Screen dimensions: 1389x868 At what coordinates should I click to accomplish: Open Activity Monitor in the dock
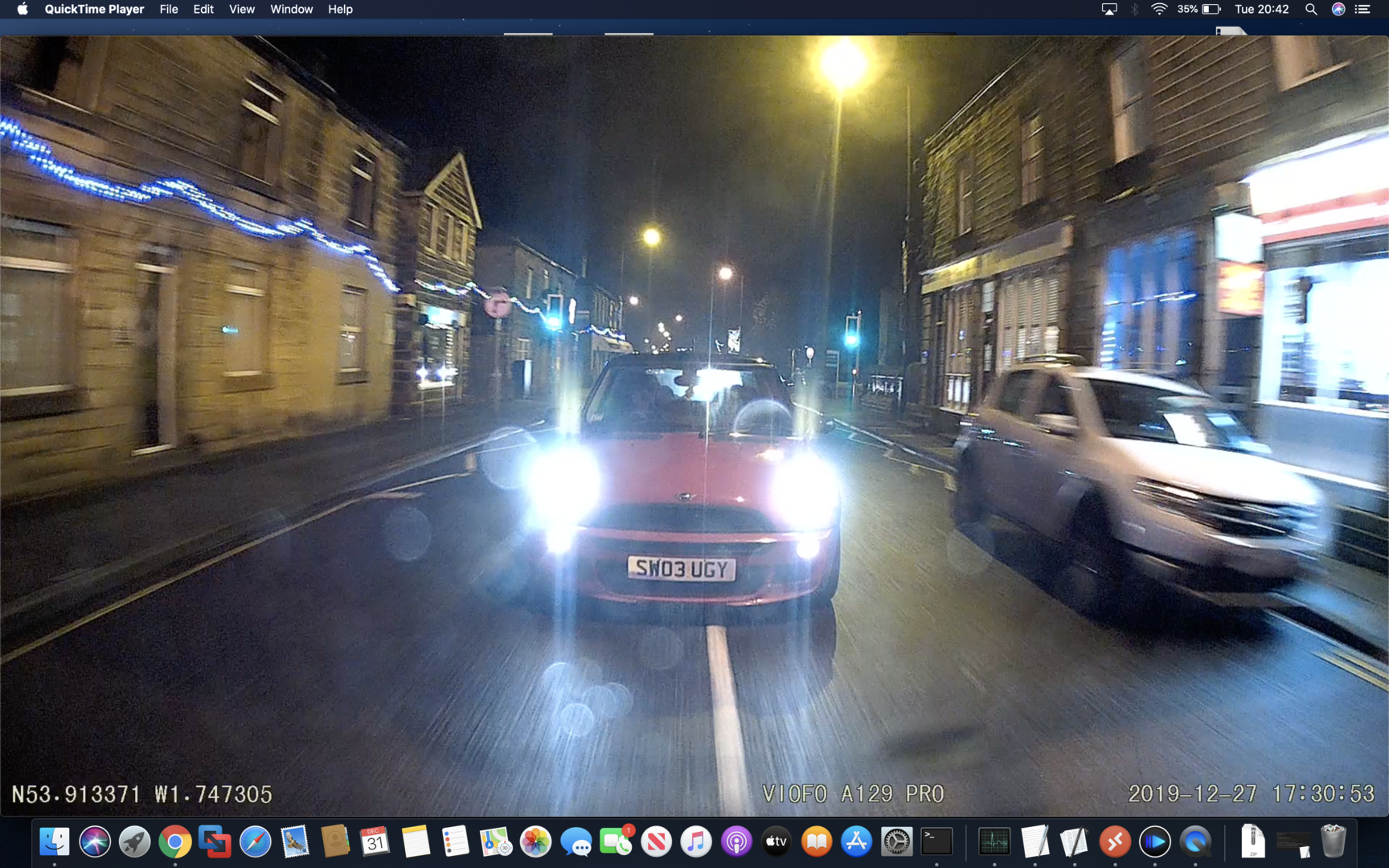(994, 841)
